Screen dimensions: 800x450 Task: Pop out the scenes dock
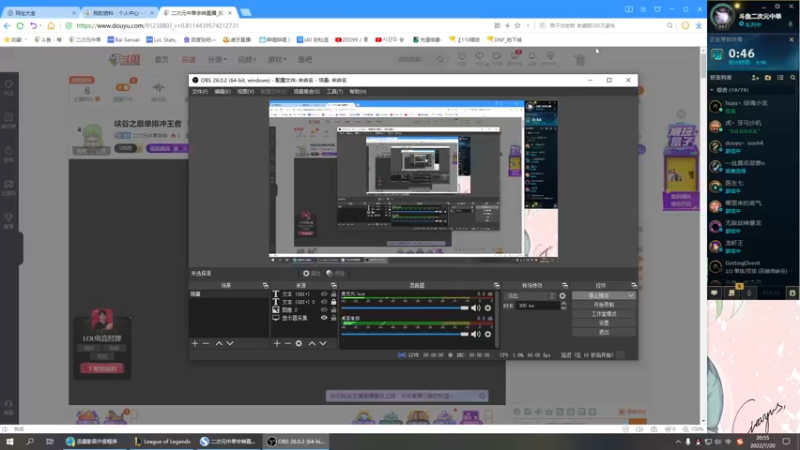coord(265,286)
